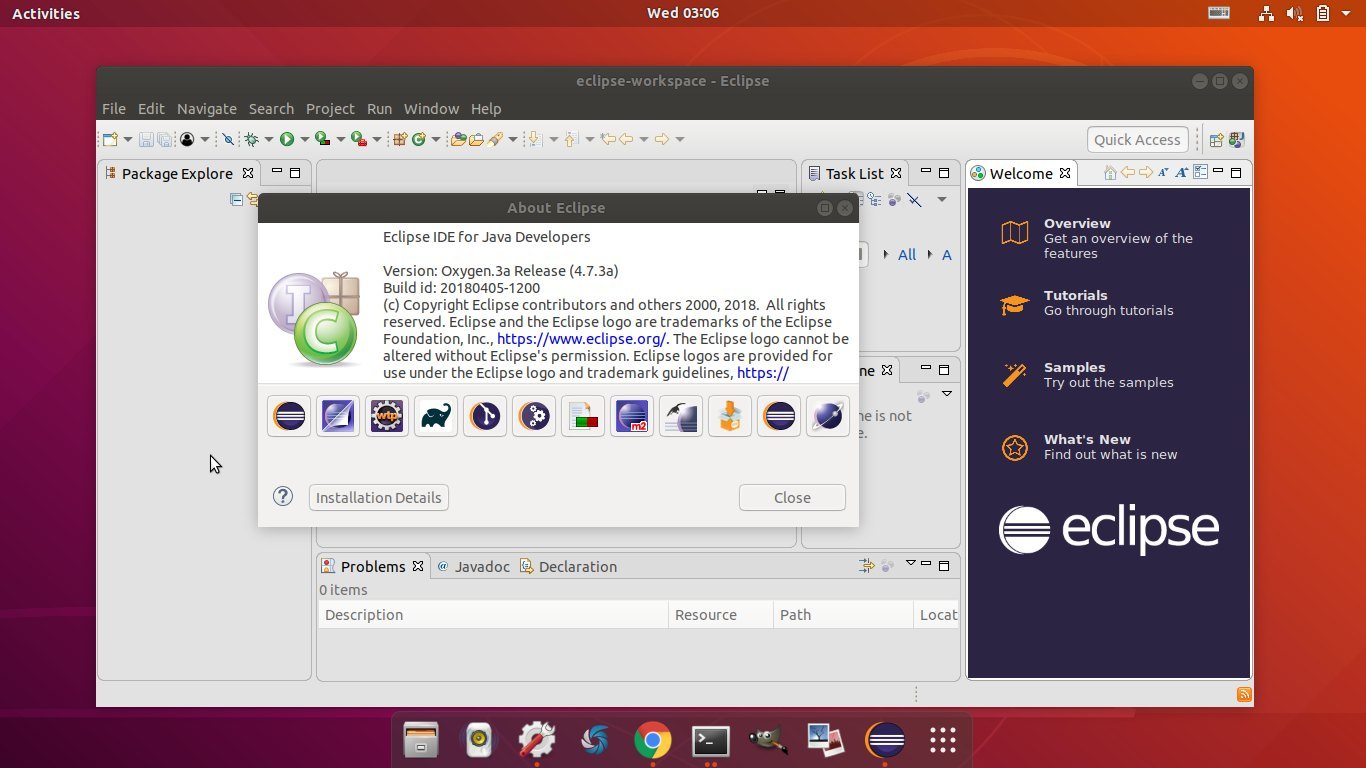Open the Tutorials link on Welcome
1366x768 pixels.
1075,295
